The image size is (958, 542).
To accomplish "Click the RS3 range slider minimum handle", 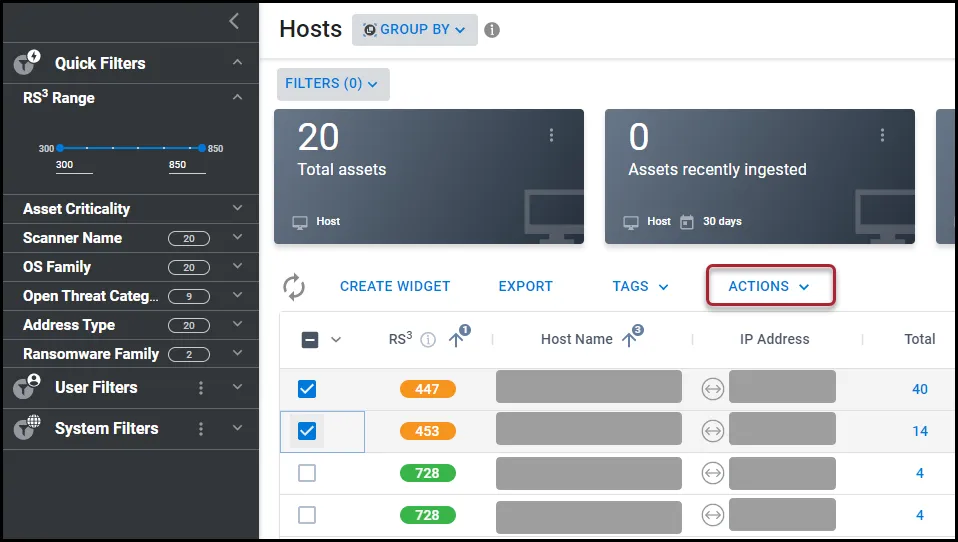I will pos(60,148).
